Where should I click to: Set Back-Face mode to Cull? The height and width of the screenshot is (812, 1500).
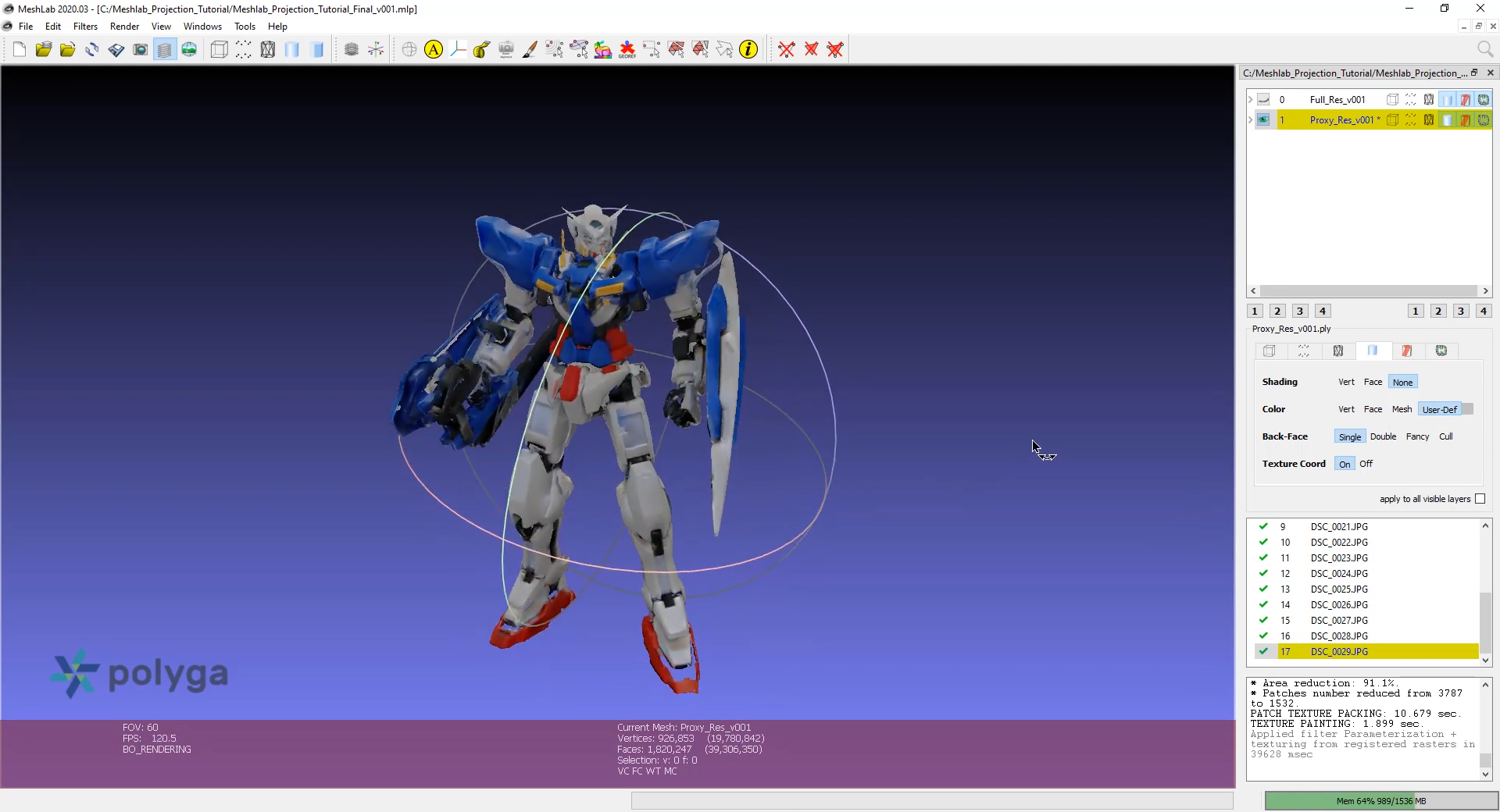[1446, 436]
